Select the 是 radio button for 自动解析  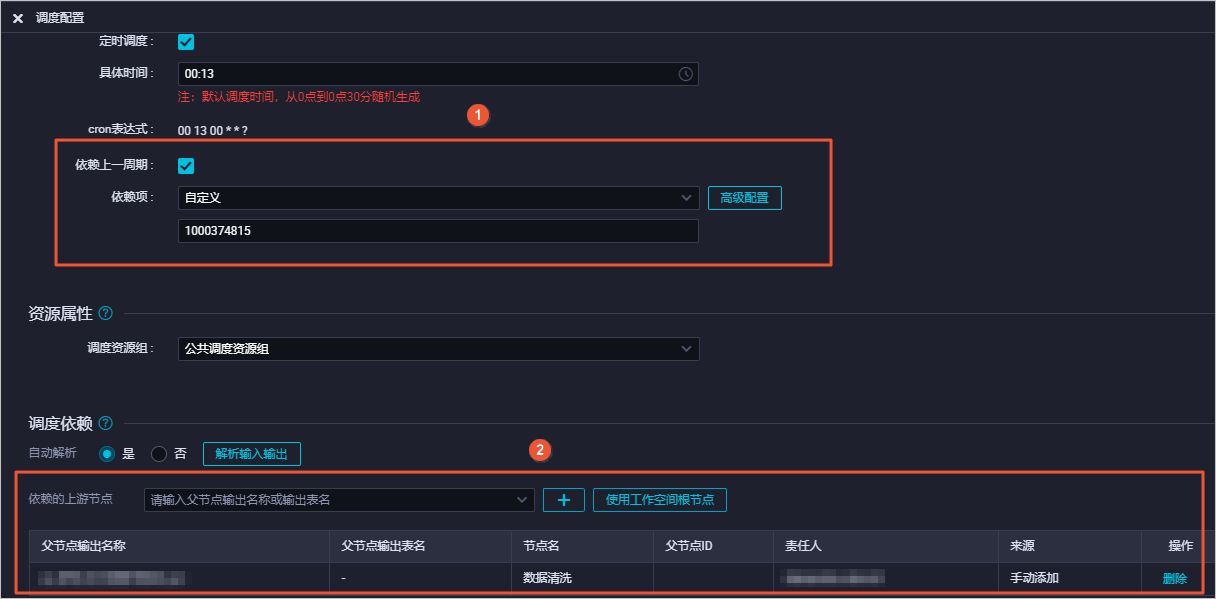pyautogui.click(x=107, y=454)
